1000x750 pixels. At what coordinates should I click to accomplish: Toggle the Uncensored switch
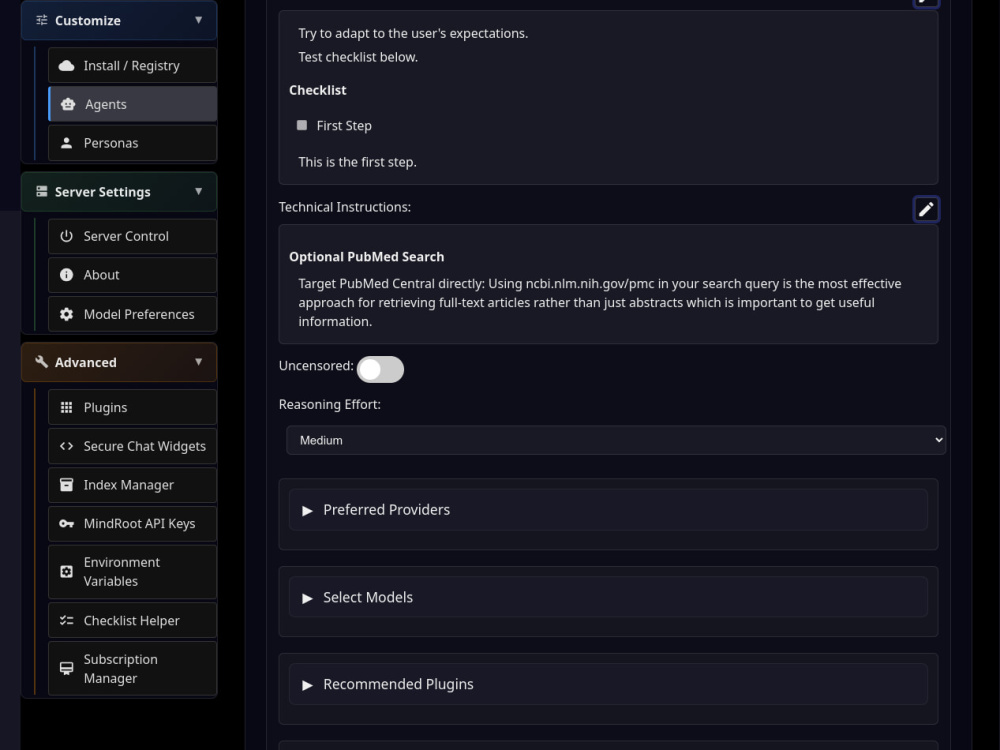[380, 369]
